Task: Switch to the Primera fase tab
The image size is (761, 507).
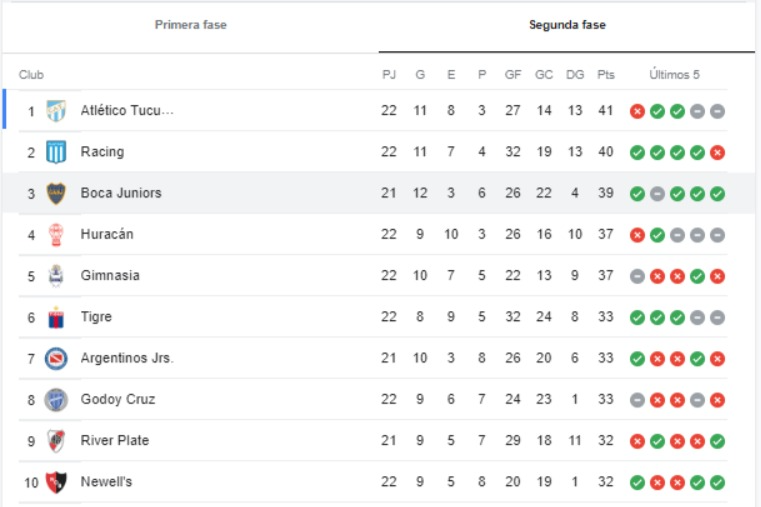Action: [190, 25]
